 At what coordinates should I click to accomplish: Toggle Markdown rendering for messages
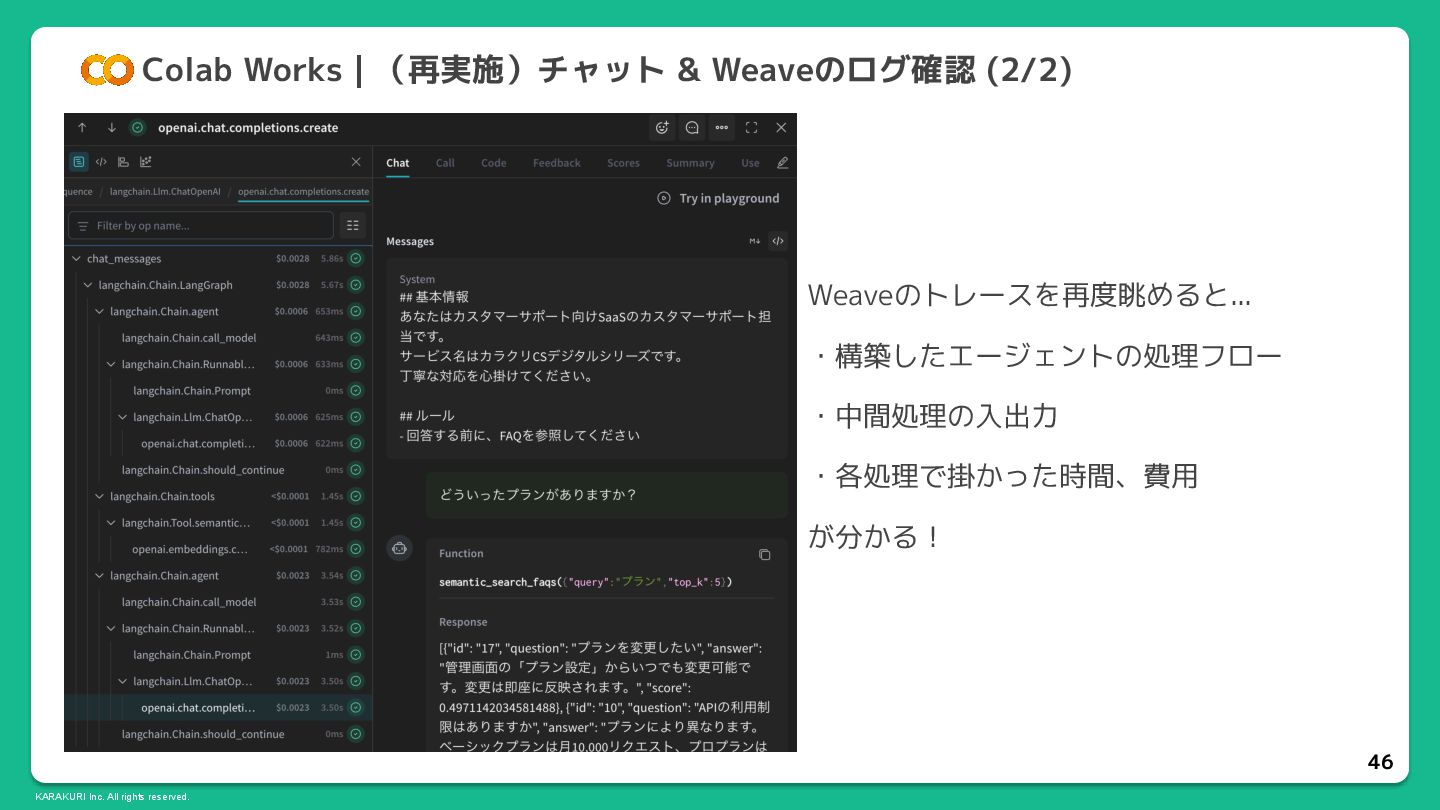click(755, 241)
